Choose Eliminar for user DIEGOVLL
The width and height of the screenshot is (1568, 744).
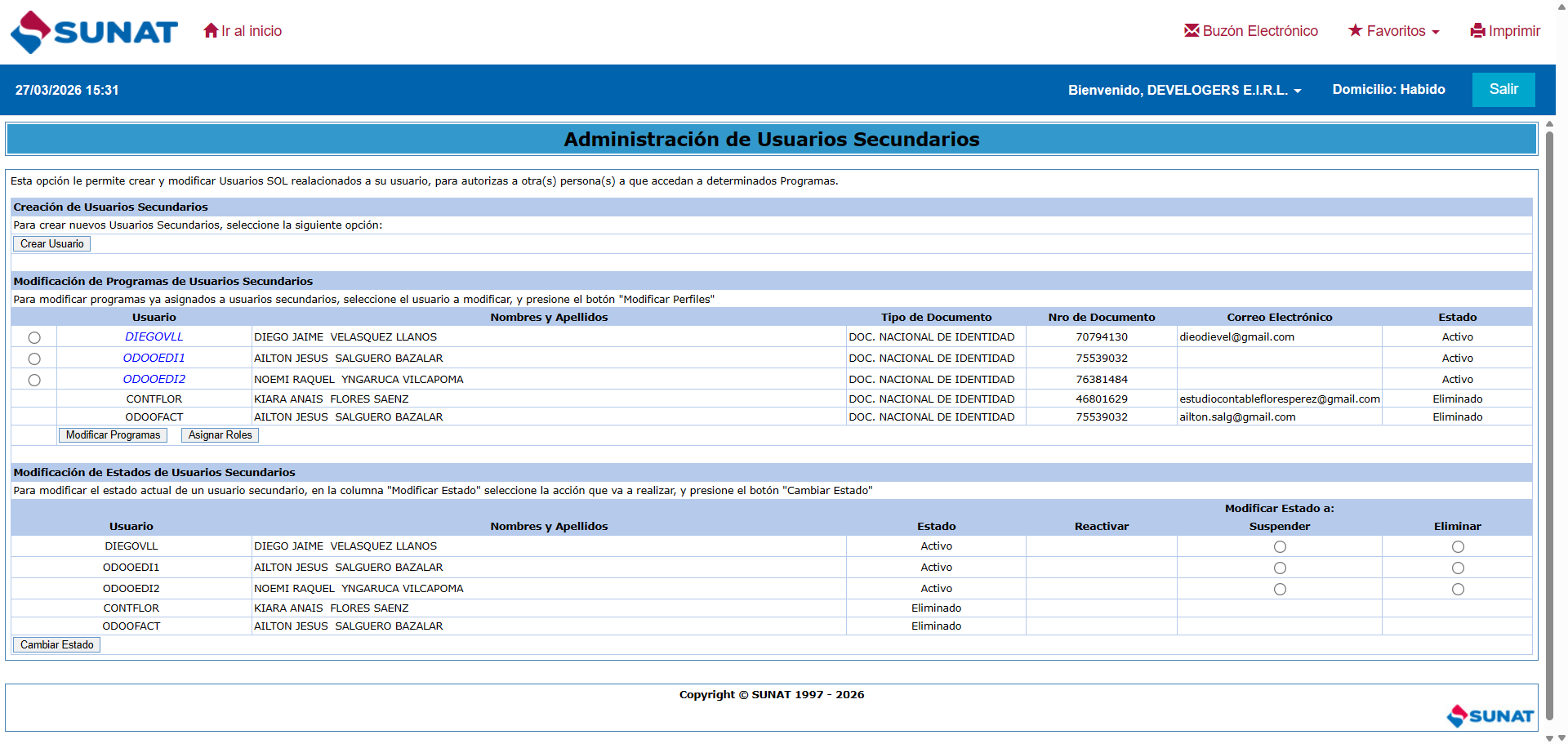[1458, 546]
